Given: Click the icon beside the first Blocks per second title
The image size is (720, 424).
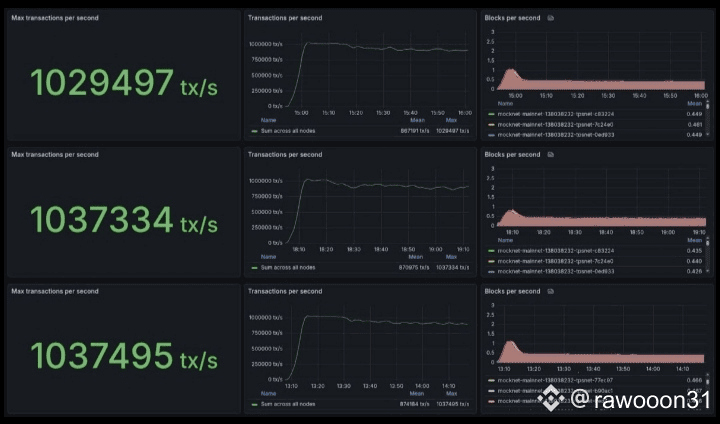Looking at the screenshot, I should pyautogui.click(x=551, y=18).
